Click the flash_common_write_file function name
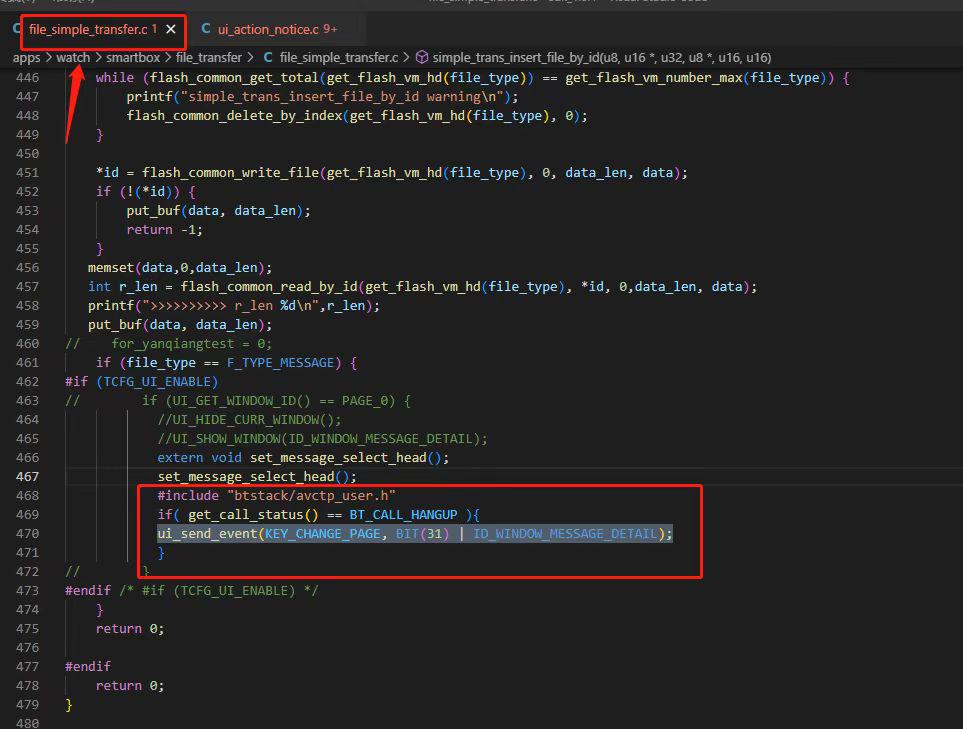The width and height of the screenshot is (963, 729). [x=230, y=173]
